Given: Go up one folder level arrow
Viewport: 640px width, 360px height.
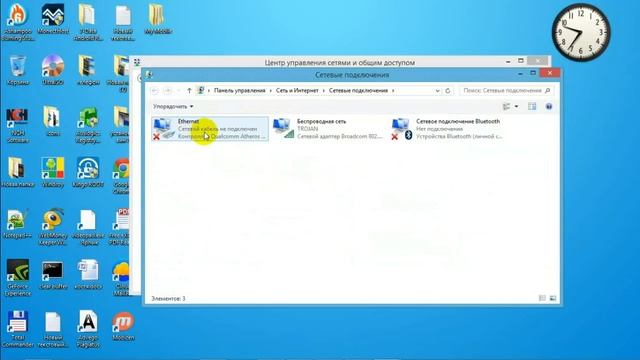Looking at the screenshot, I should pos(189,91).
